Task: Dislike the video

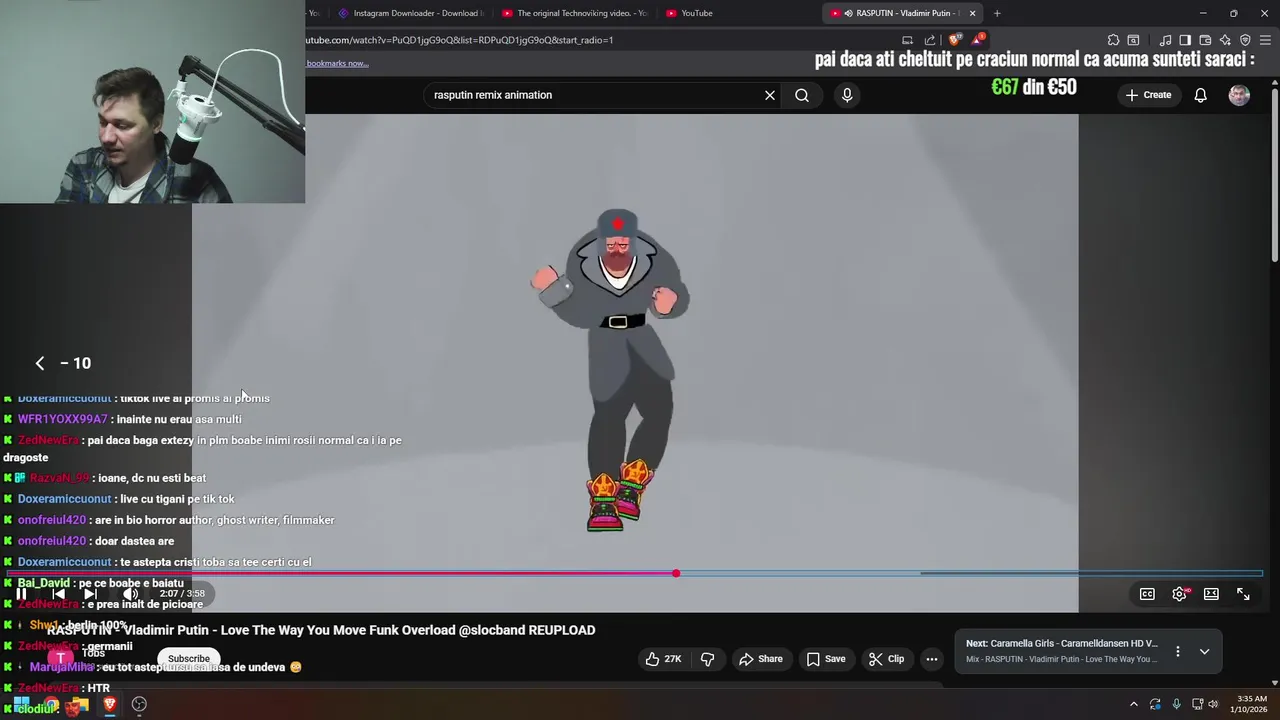Action: (708, 659)
